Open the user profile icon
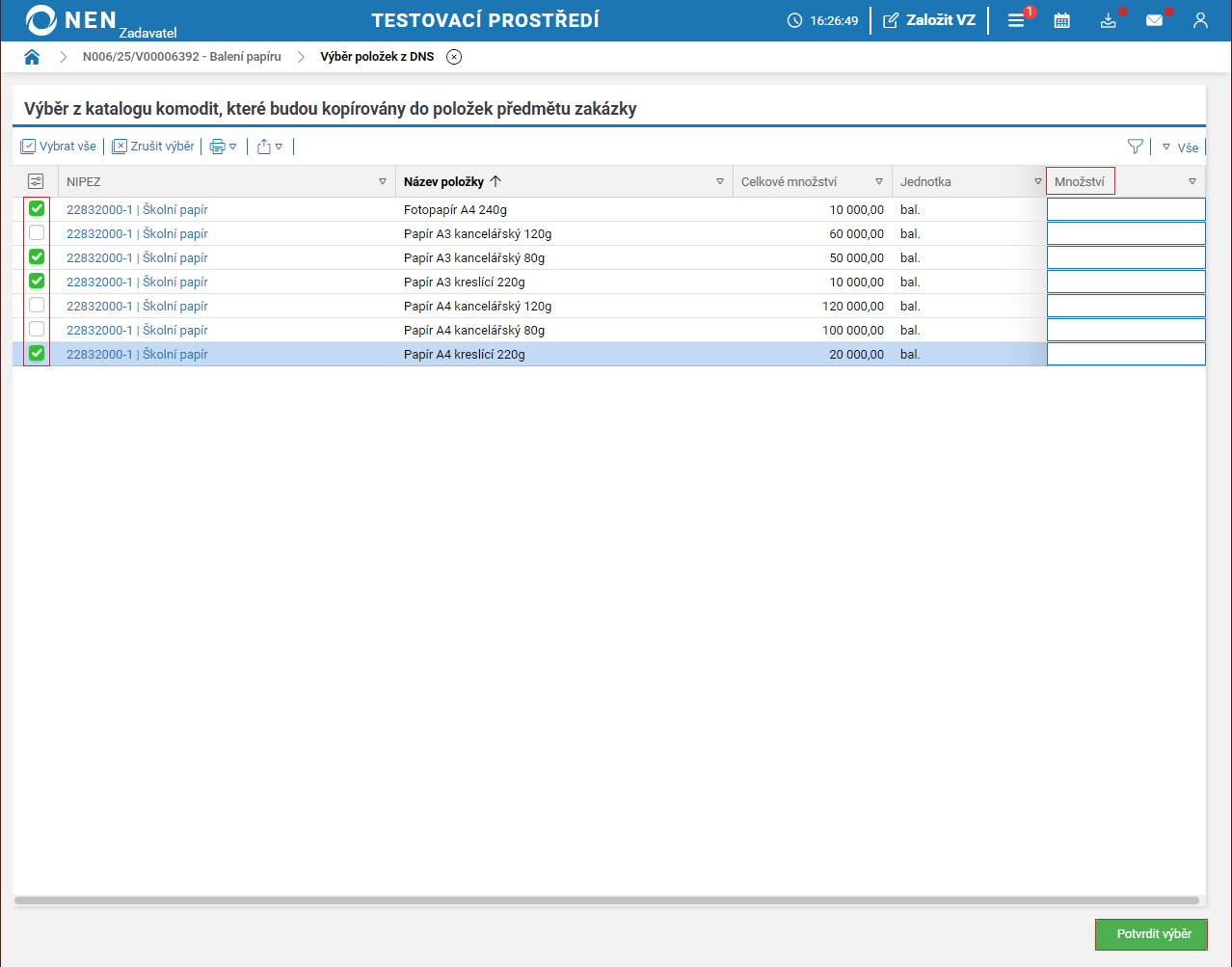The image size is (1232, 967). 1200,20
